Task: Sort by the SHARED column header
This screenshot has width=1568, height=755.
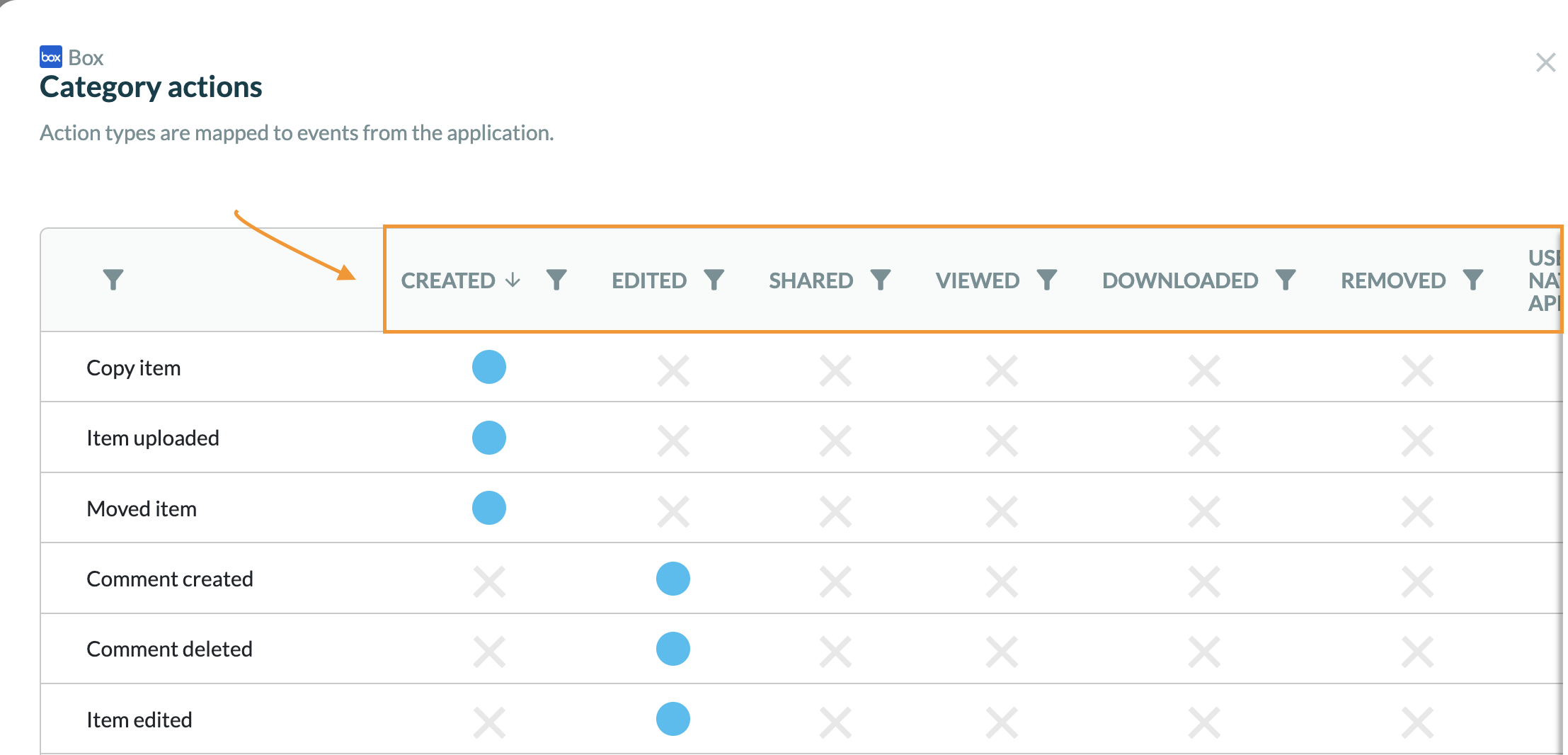Action: (811, 280)
